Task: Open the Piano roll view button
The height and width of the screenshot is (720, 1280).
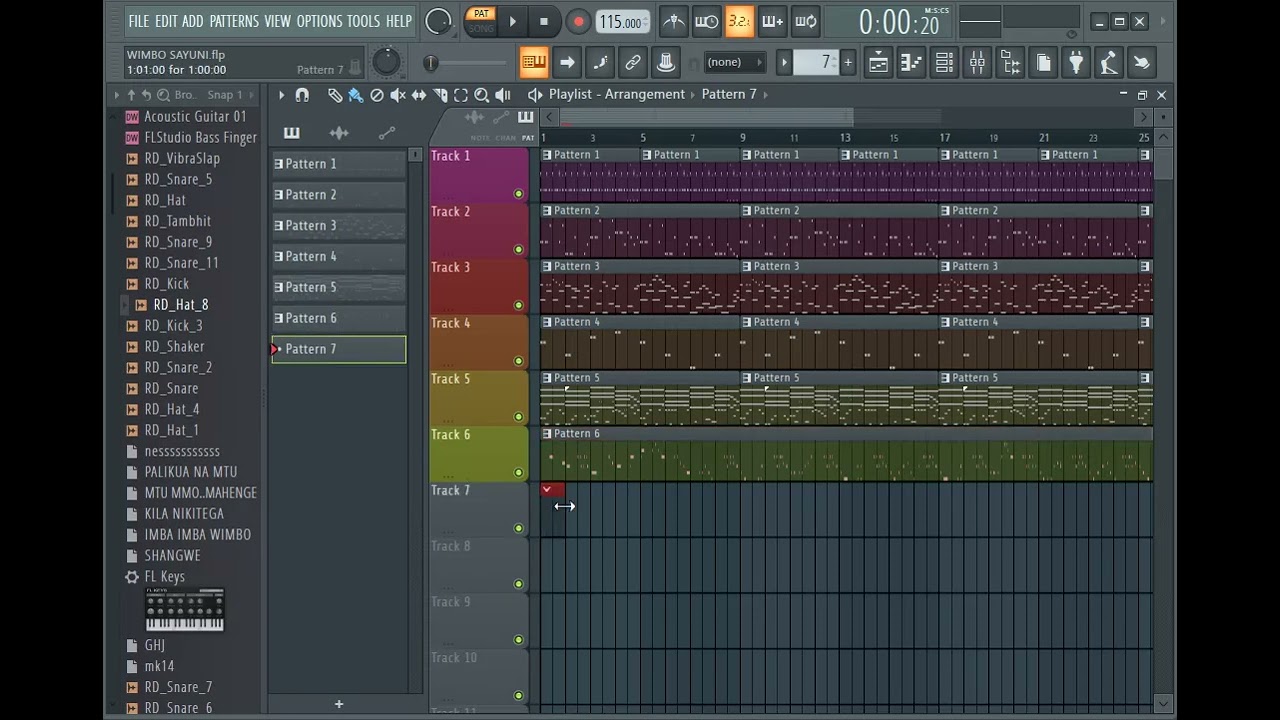Action: 911,63
